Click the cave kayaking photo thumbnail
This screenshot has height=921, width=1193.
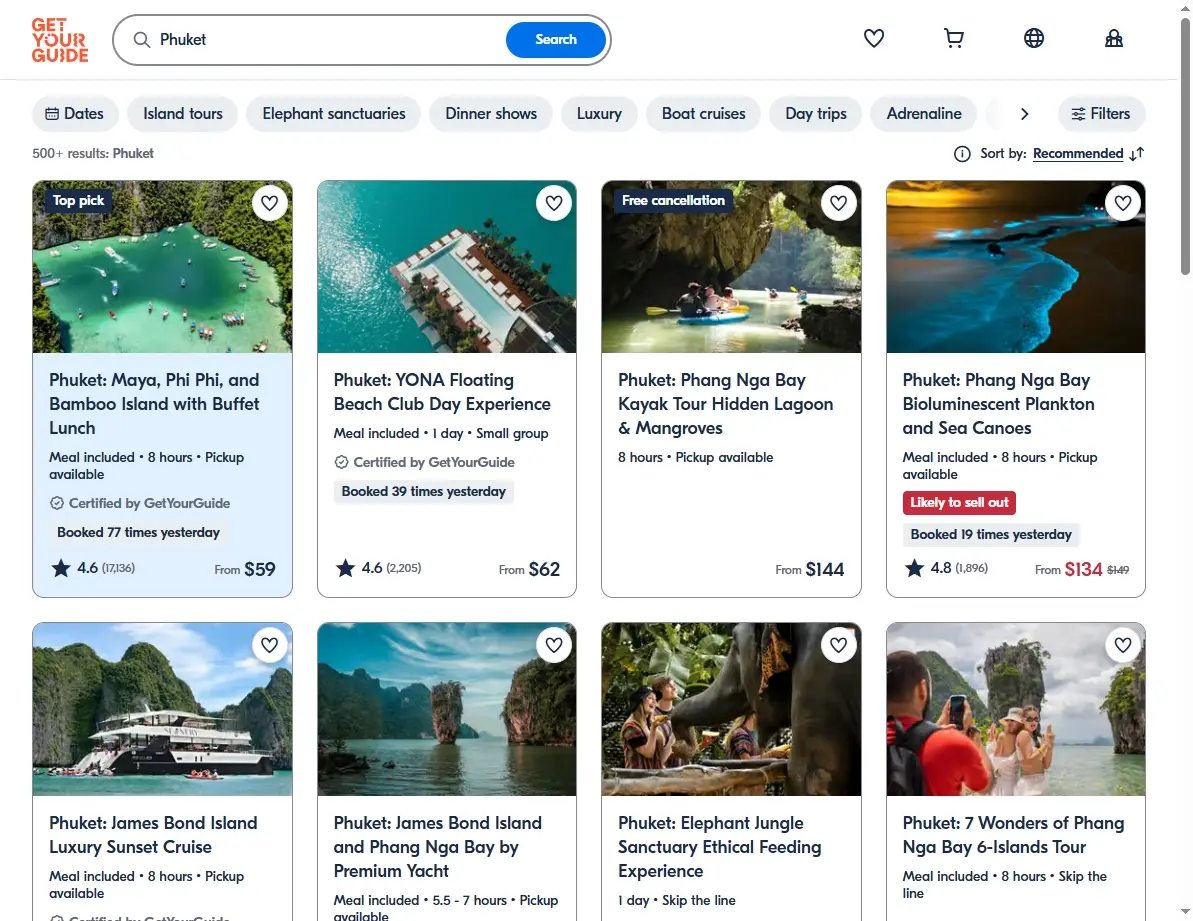pyautogui.click(x=731, y=267)
